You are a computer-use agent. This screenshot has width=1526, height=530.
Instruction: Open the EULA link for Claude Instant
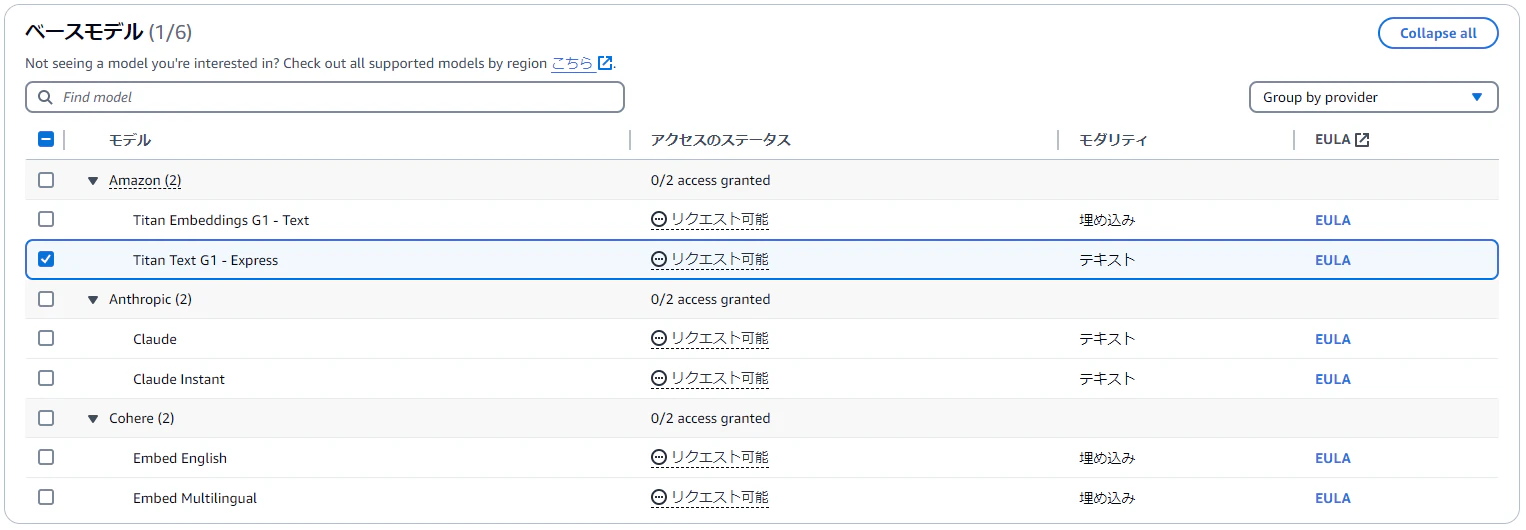(x=1332, y=379)
